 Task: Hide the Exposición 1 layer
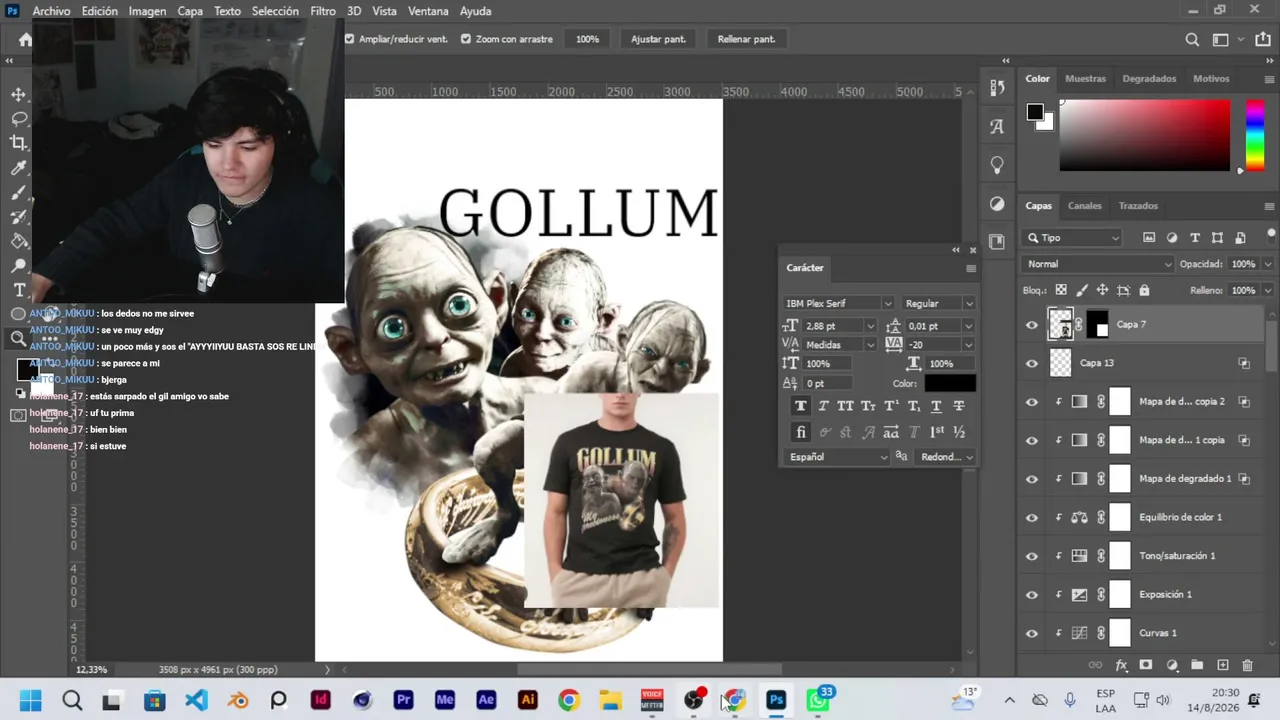1032,595
